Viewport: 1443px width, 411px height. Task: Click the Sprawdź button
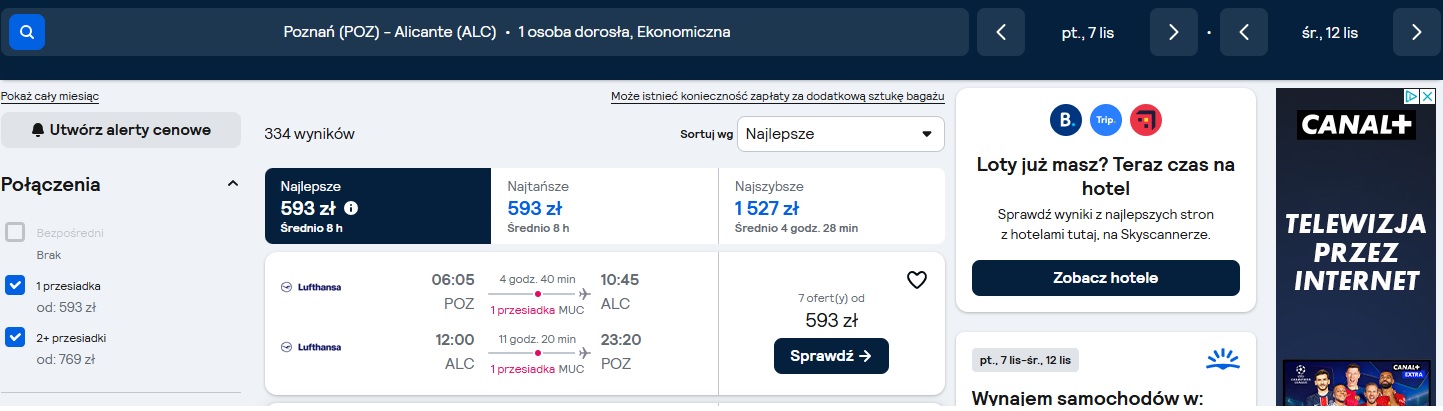[831, 356]
